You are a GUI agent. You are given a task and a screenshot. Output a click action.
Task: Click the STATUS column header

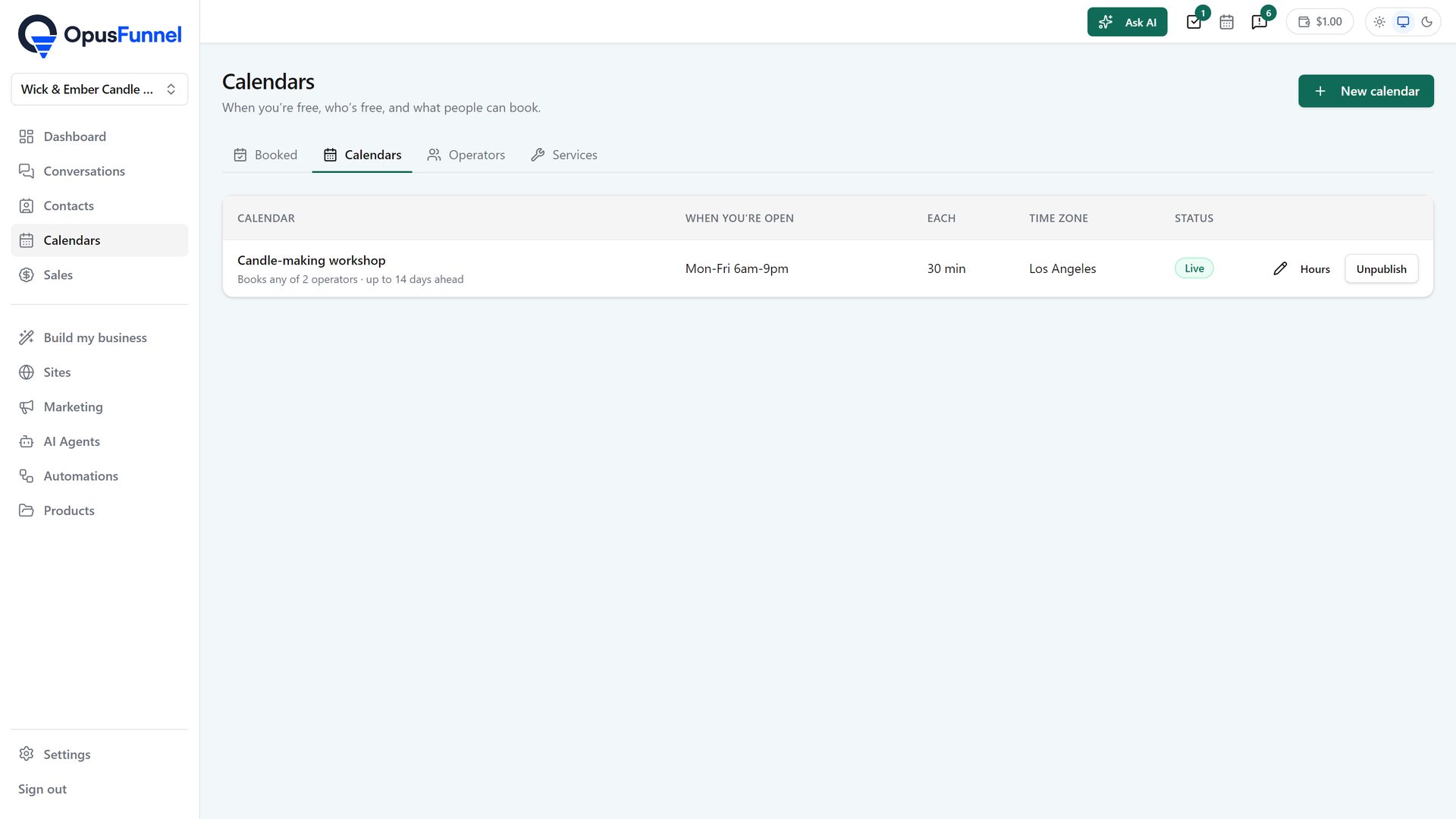(x=1194, y=218)
